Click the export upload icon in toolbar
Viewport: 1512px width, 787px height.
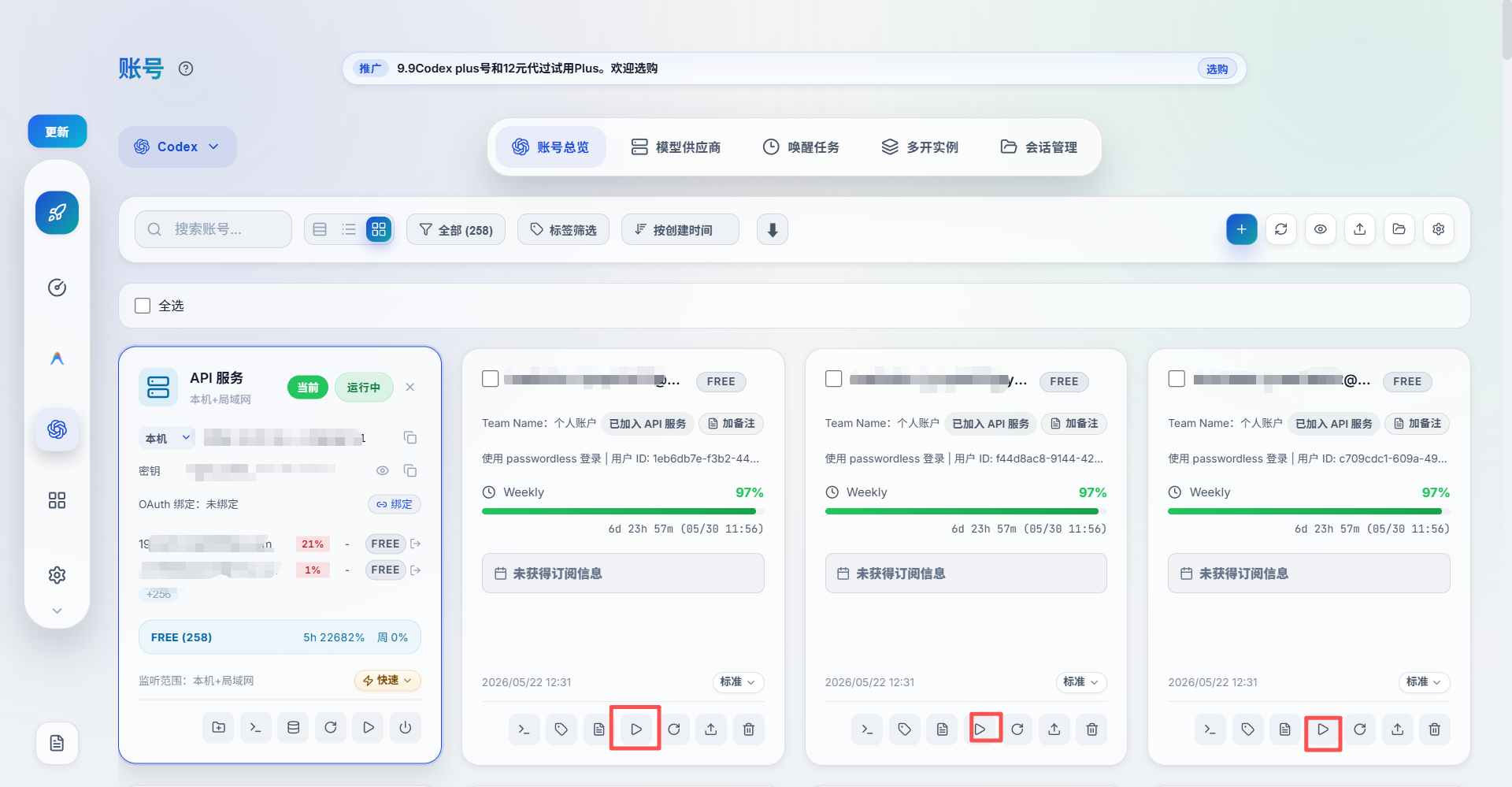pyautogui.click(x=1360, y=229)
